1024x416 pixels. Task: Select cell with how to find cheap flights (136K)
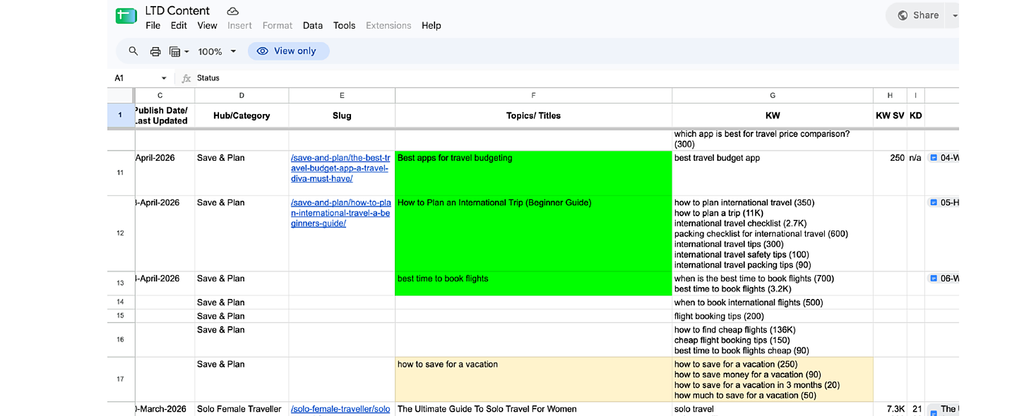pos(773,340)
